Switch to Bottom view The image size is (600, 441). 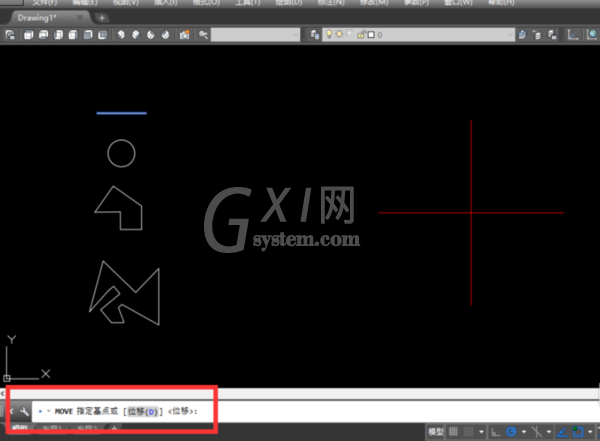click(44, 35)
